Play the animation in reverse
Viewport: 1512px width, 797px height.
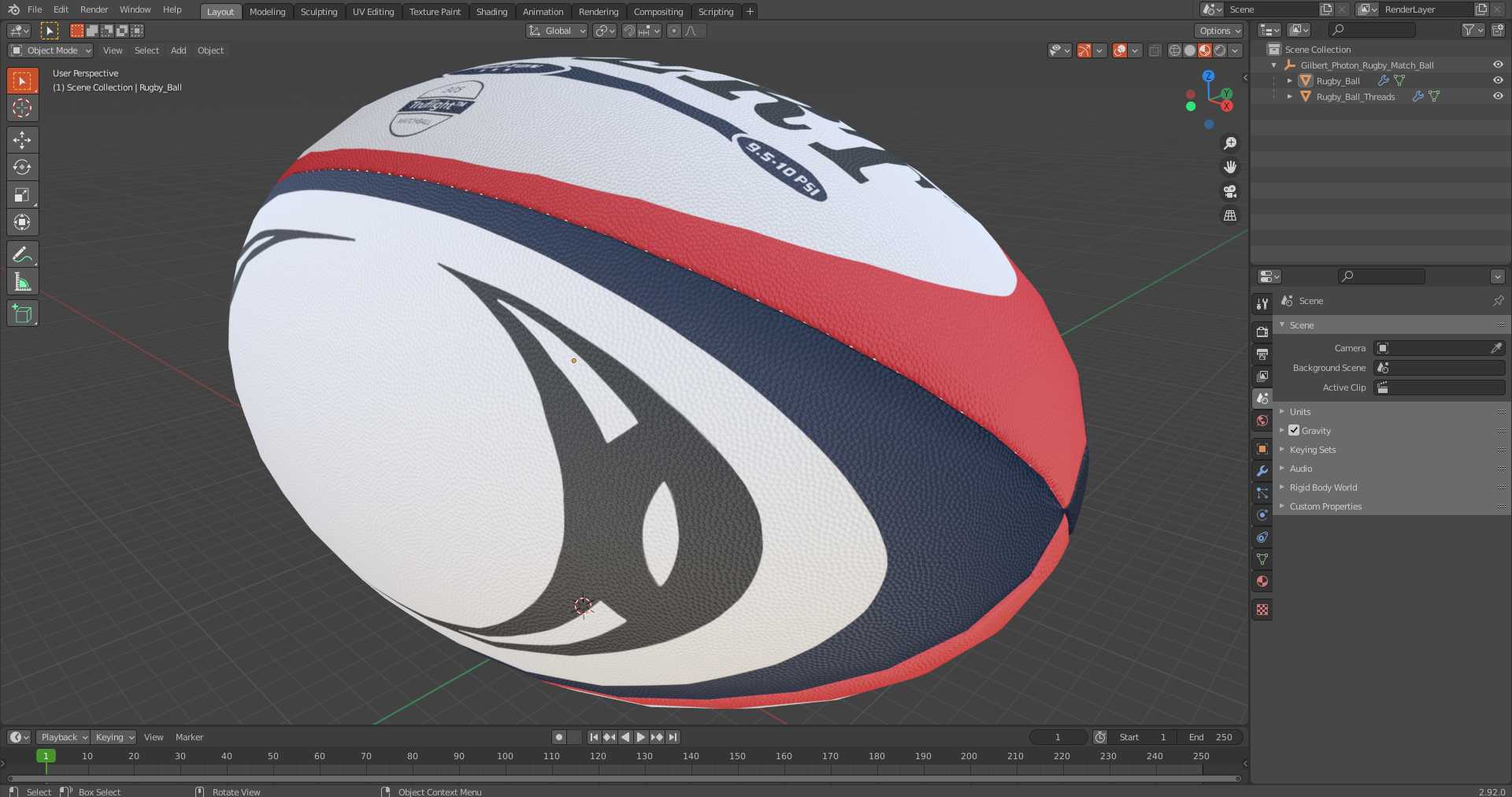[625, 737]
